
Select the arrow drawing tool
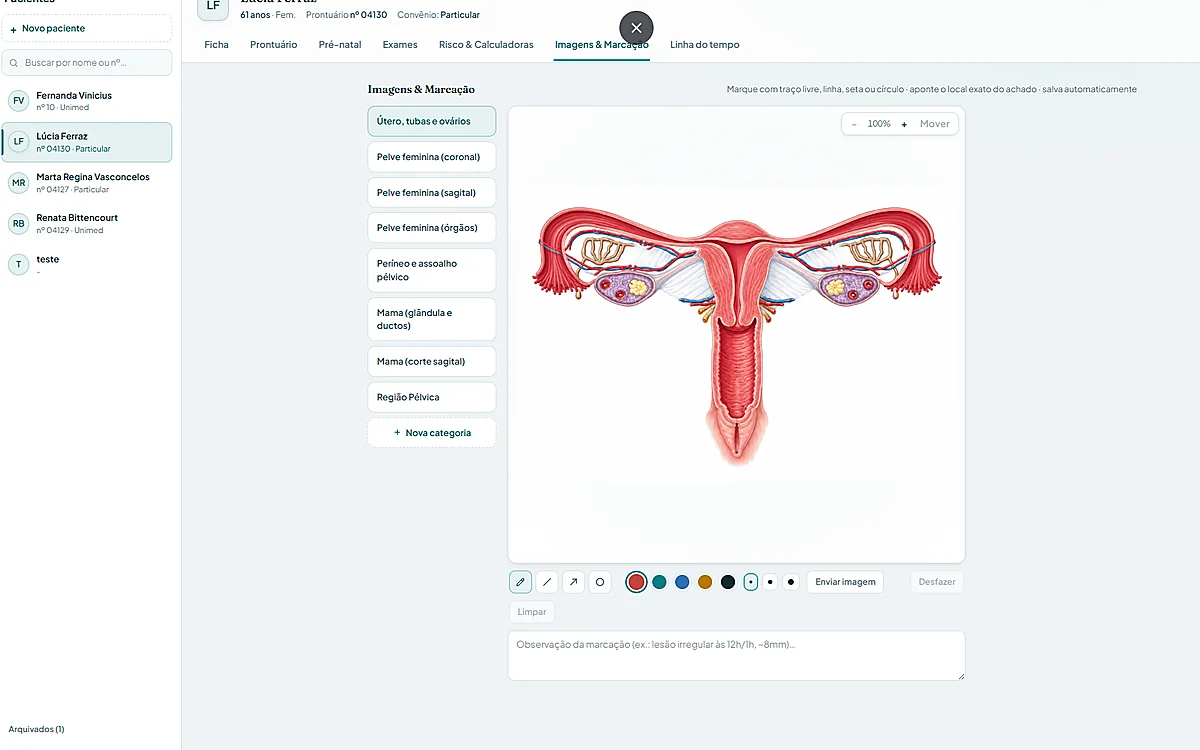pyautogui.click(x=573, y=582)
